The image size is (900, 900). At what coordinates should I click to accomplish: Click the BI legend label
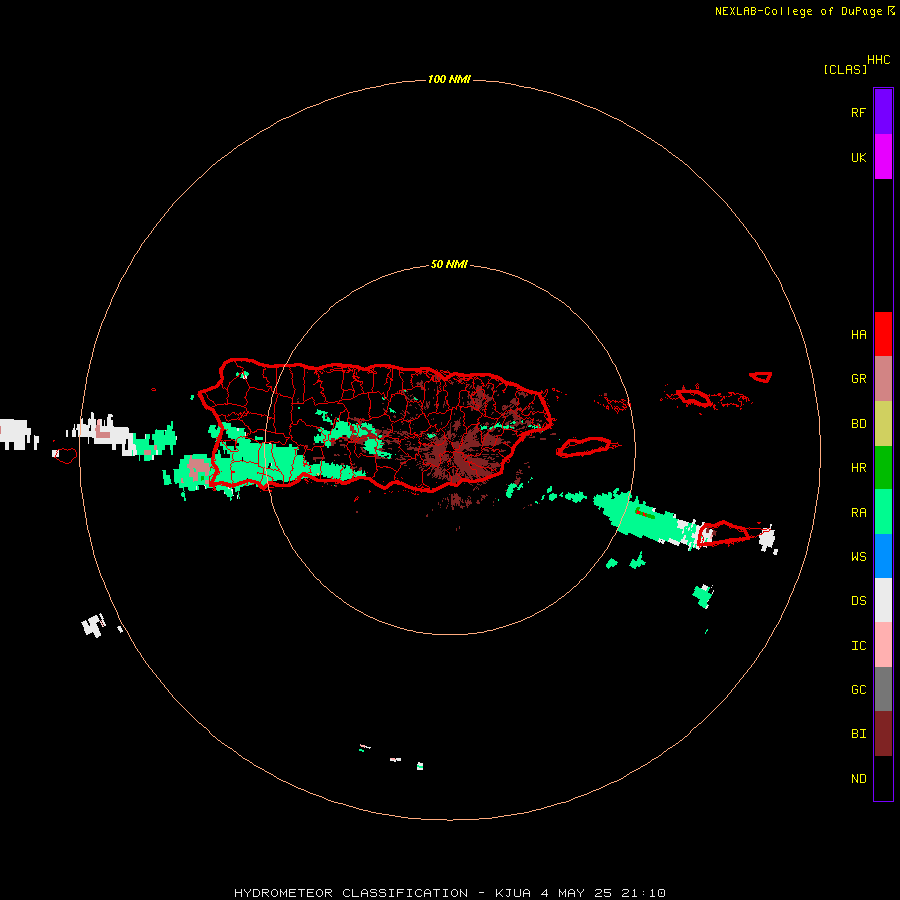[858, 734]
